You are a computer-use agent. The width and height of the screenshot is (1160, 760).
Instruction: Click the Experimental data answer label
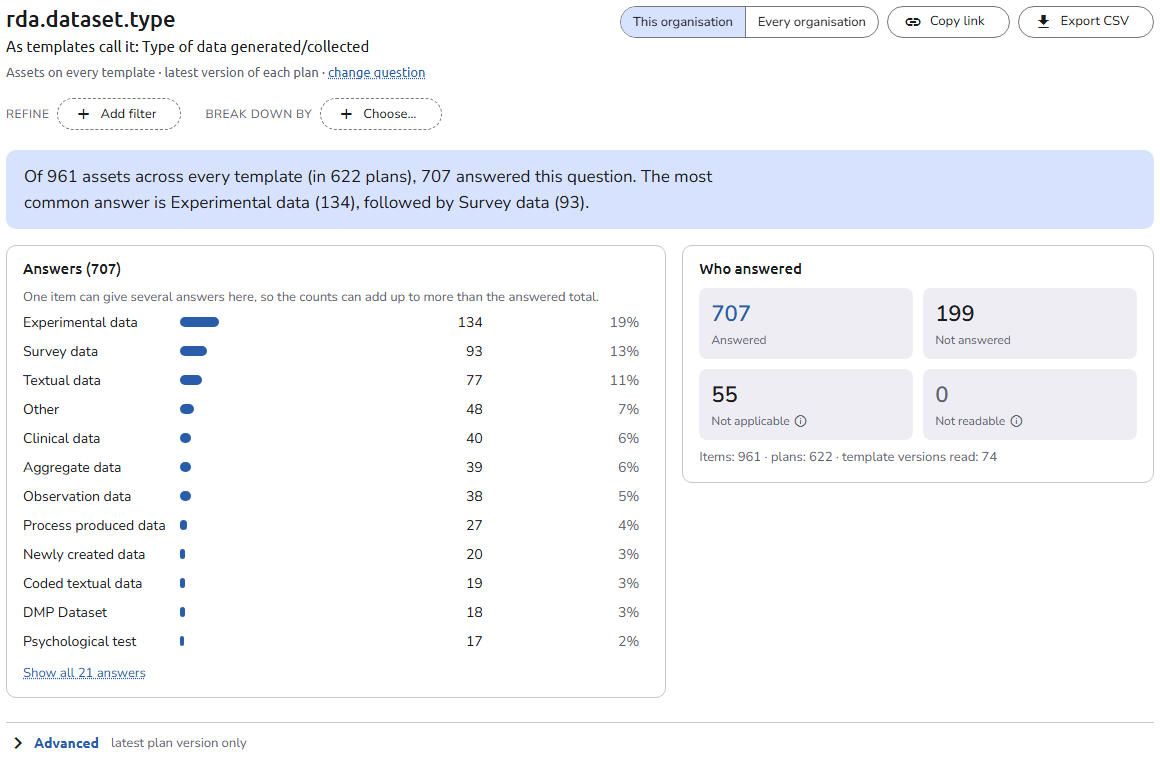point(80,323)
